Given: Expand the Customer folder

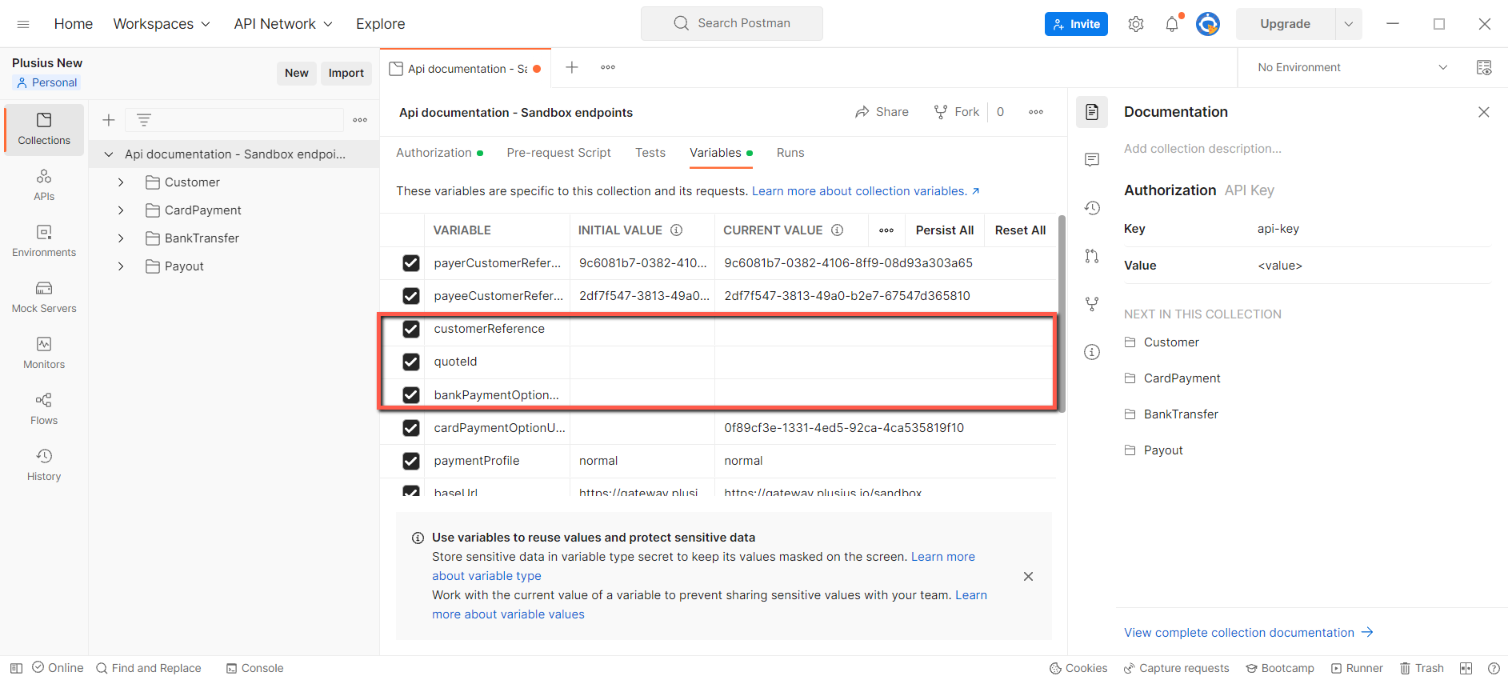Looking at the screenshot, I should (x=121, y=182).
